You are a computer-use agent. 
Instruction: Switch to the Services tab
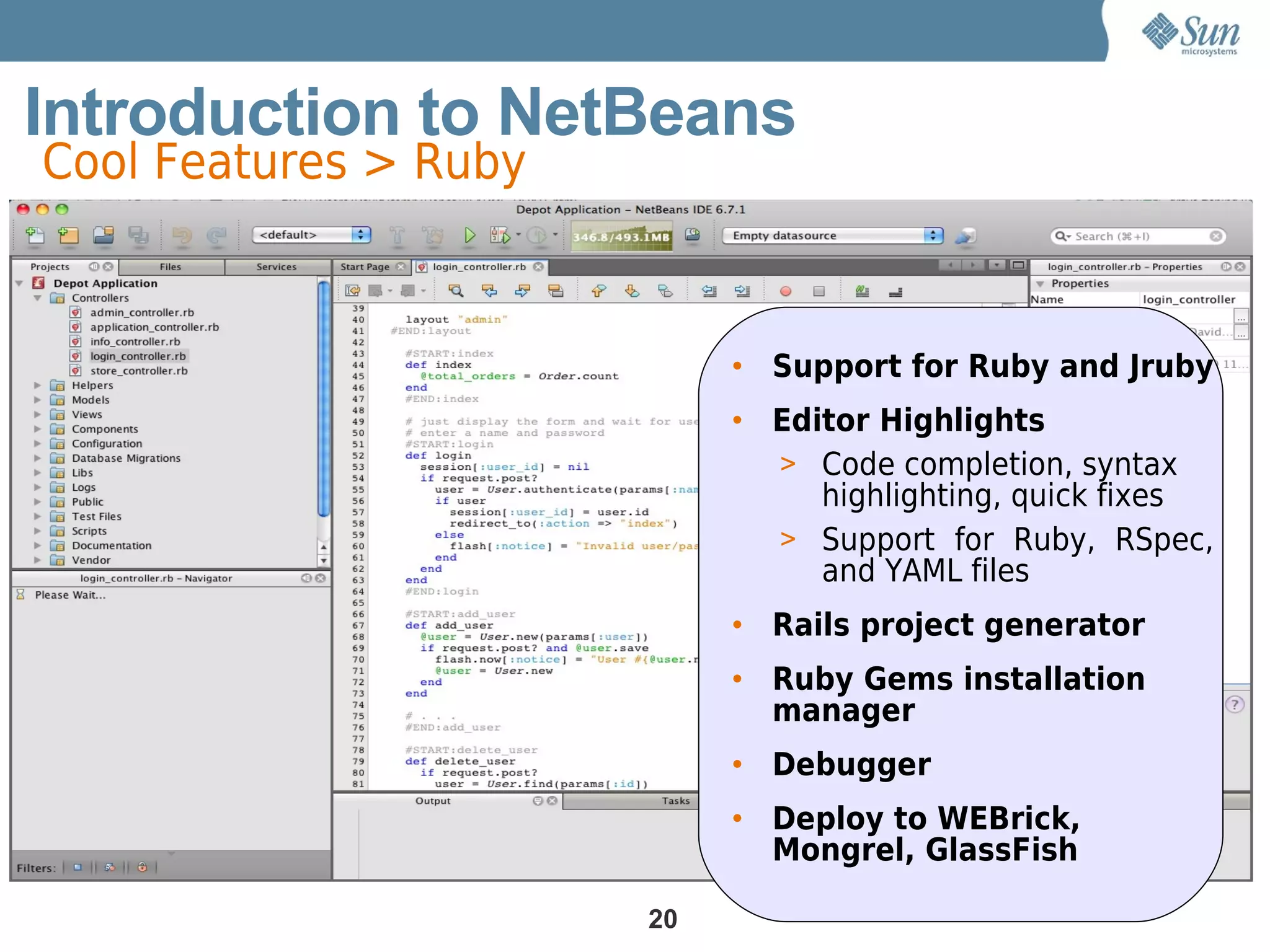point(276,267)
